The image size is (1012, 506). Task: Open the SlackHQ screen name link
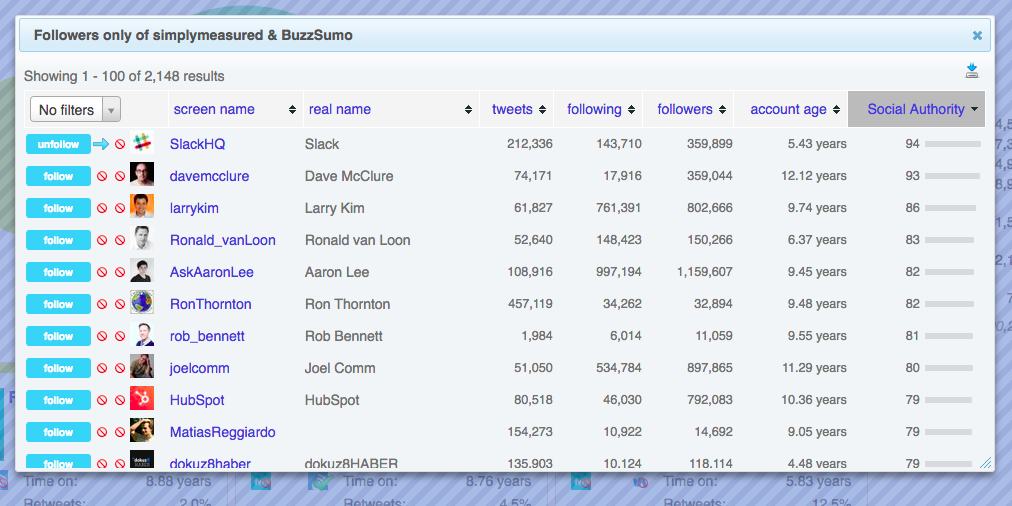tap(197, 144)
